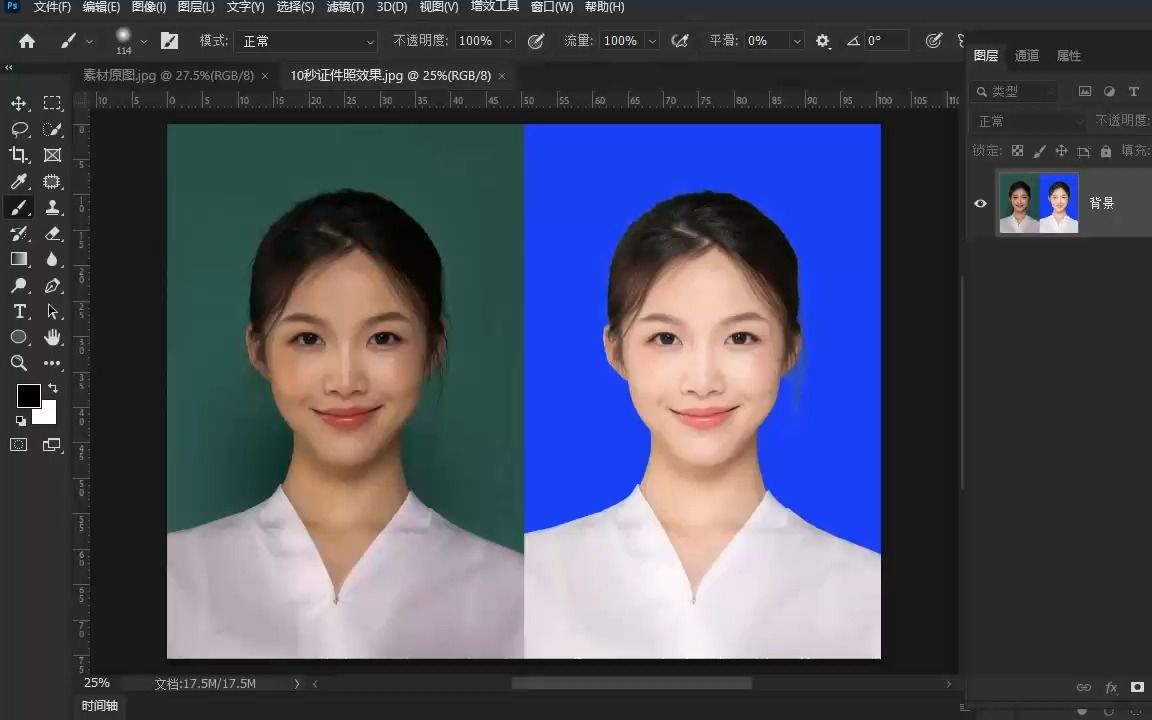Select the Eyedropper tool
The width and height of the screenshot is (1152, 720).
pyautogui.click(x=19, y=181)
